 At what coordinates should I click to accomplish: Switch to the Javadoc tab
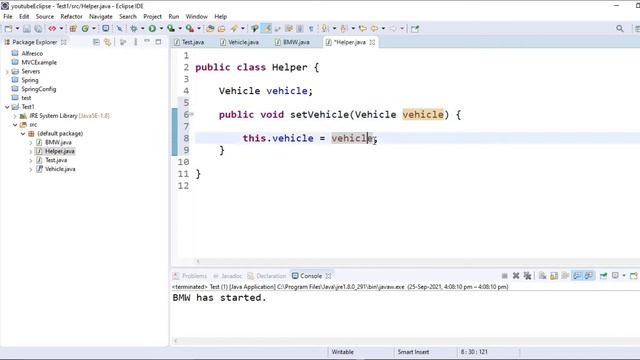[x=227, y=276]
